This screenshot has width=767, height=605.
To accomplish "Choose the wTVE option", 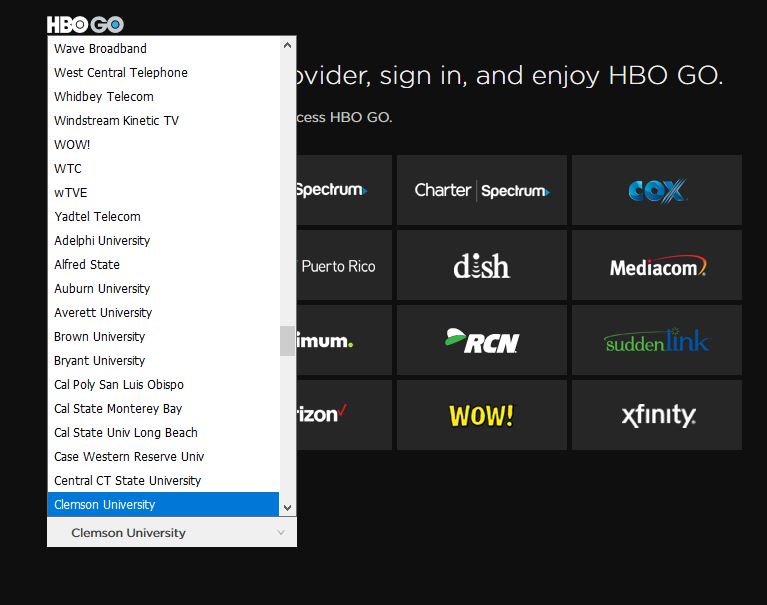I will point(163,192).
